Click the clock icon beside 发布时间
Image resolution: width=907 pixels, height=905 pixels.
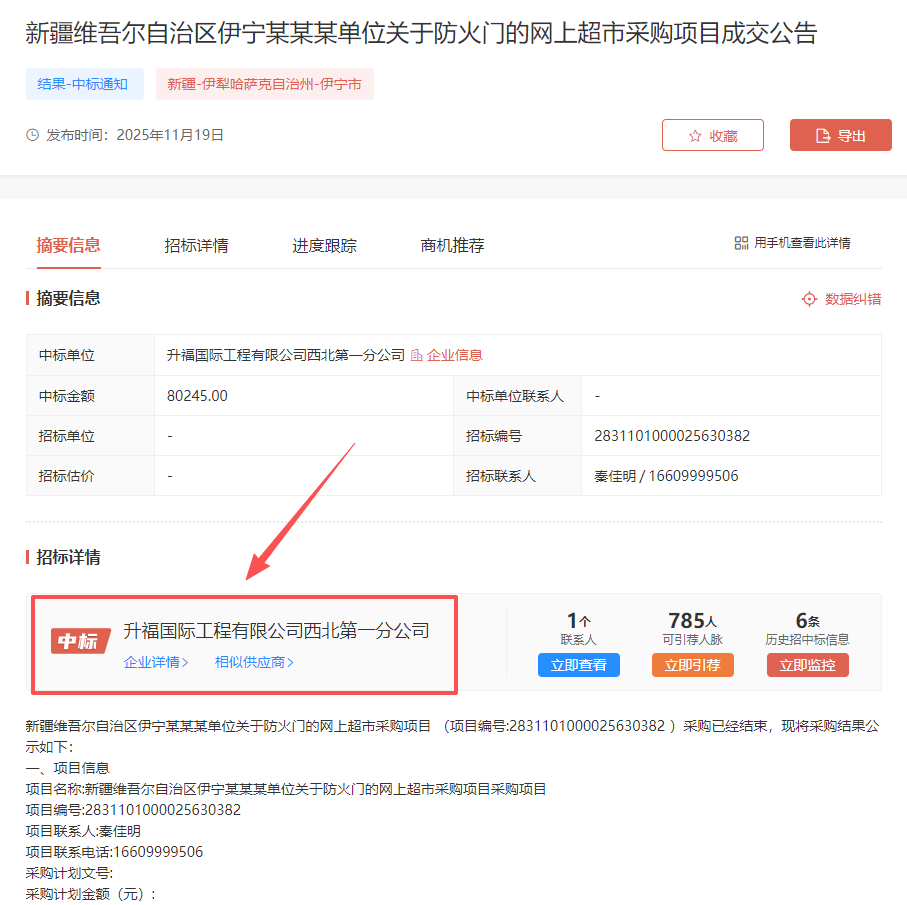click(x=32, y=135)
